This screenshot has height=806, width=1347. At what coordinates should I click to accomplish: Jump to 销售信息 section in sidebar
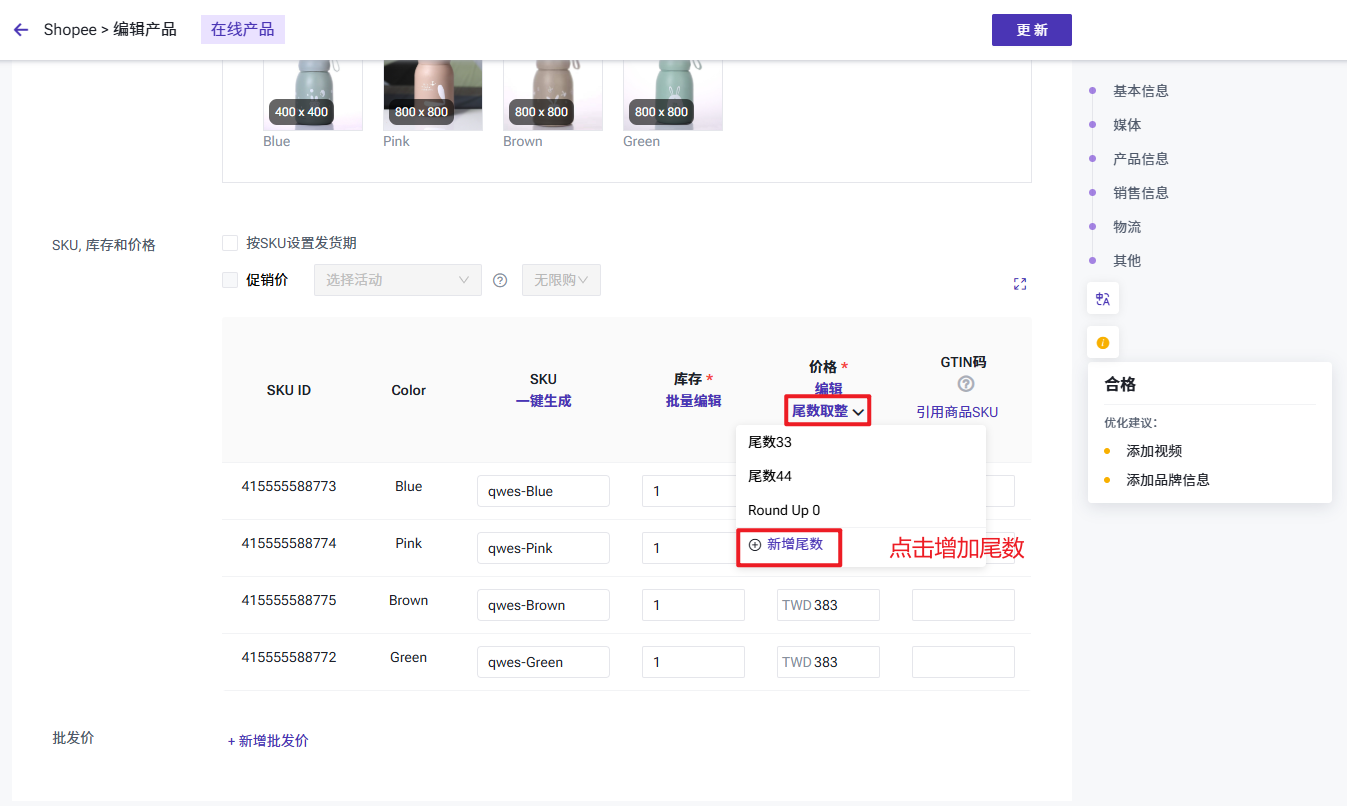tap(1140, 193)
